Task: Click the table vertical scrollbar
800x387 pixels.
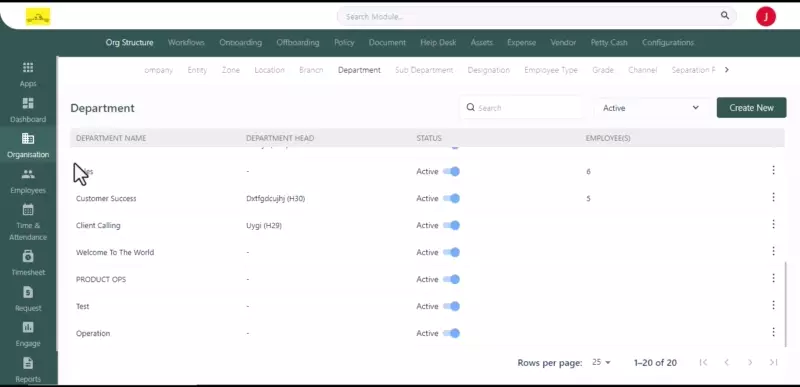Action: coord(786,305)
